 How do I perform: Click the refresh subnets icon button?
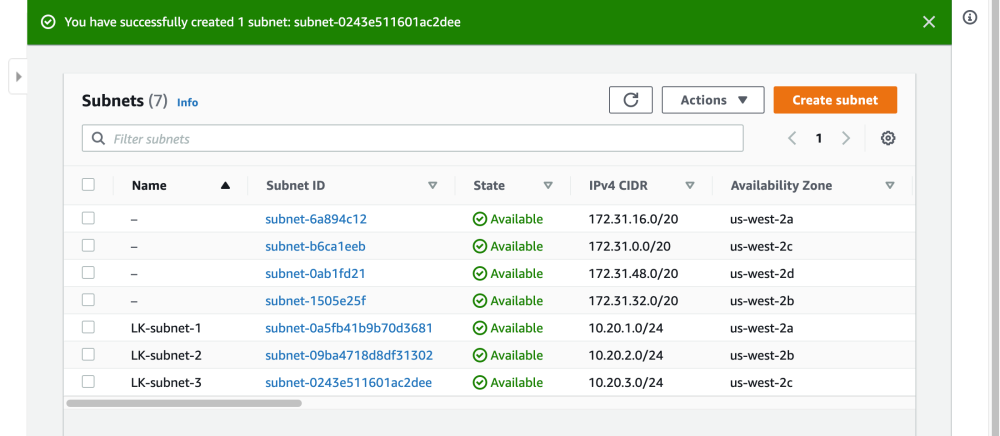(x=631, y=100)
